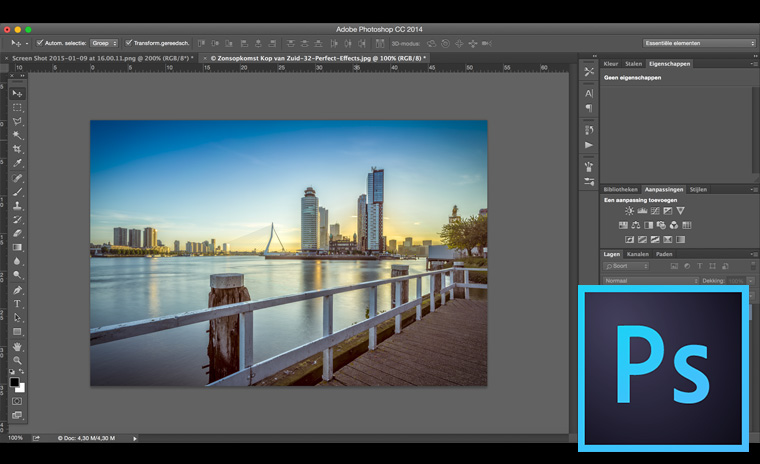Select the Clone Stamp tool

tap(17, 206)
